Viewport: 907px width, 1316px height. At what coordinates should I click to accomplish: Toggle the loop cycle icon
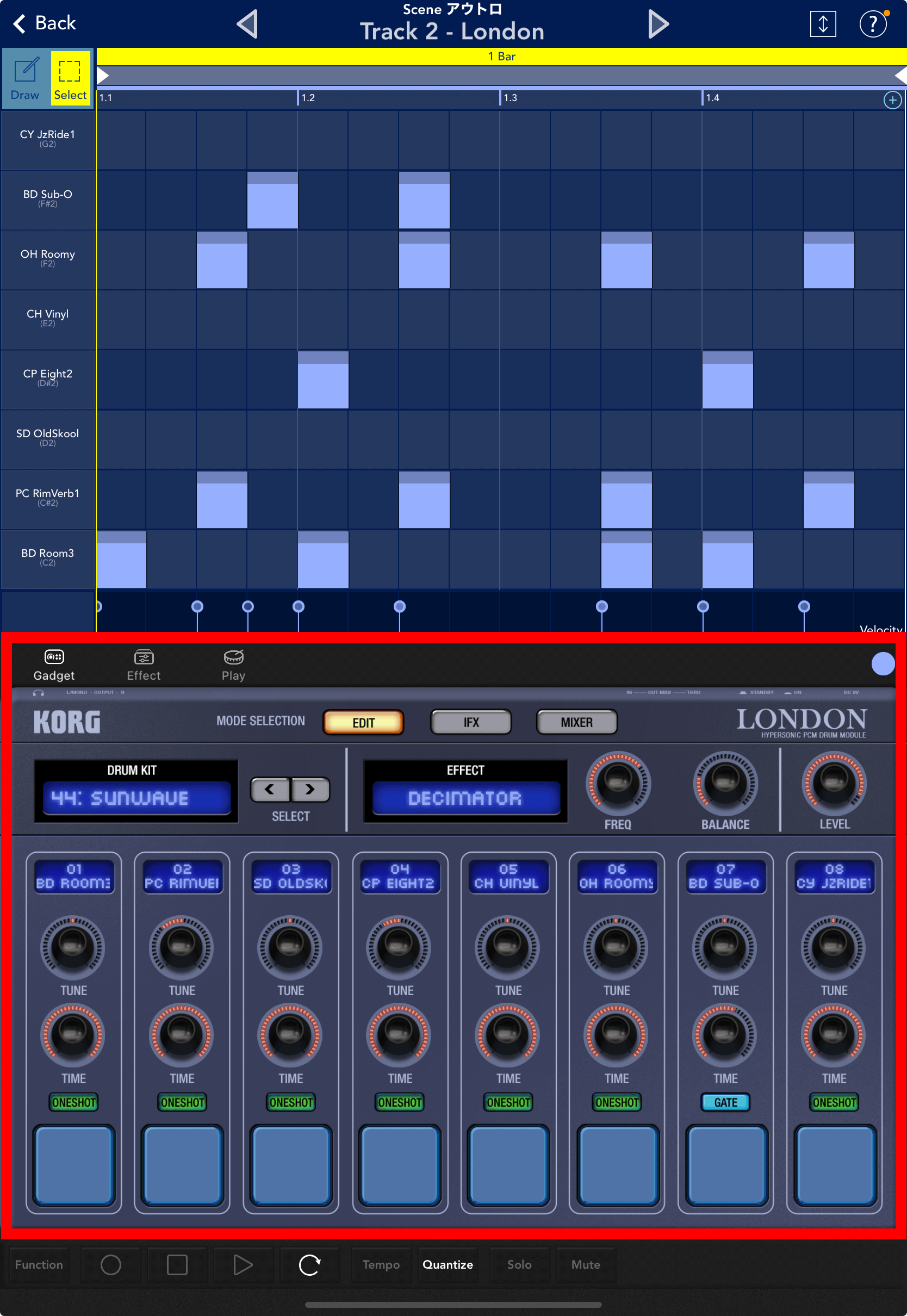click(x=310, y=1264)
